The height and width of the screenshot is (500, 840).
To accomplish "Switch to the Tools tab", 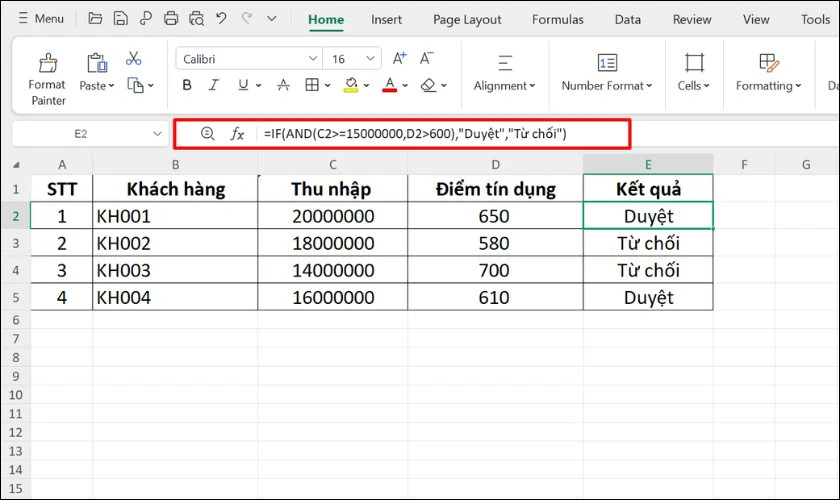I will coord(815,20).
